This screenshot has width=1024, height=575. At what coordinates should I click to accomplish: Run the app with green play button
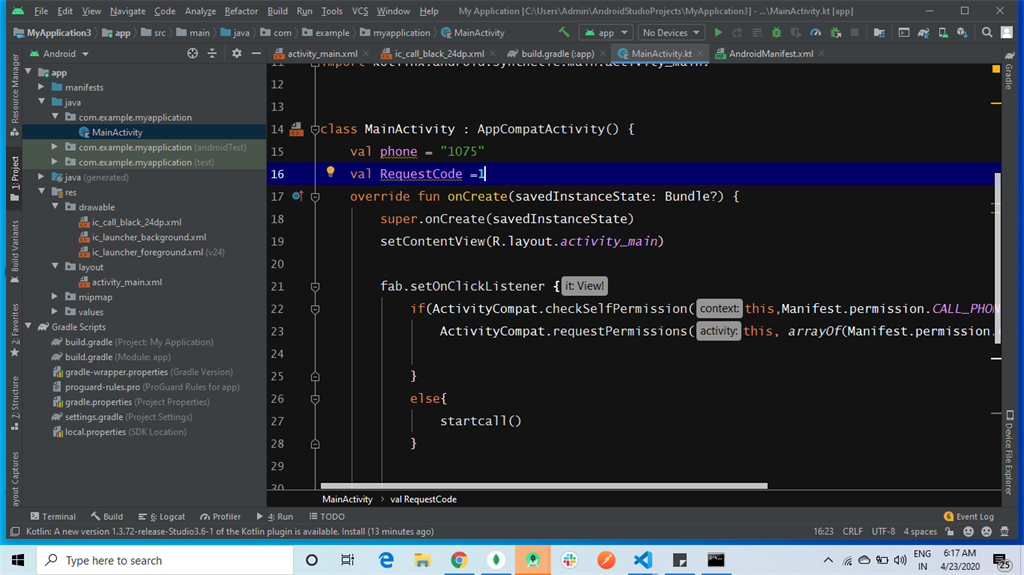click(718, 32)
